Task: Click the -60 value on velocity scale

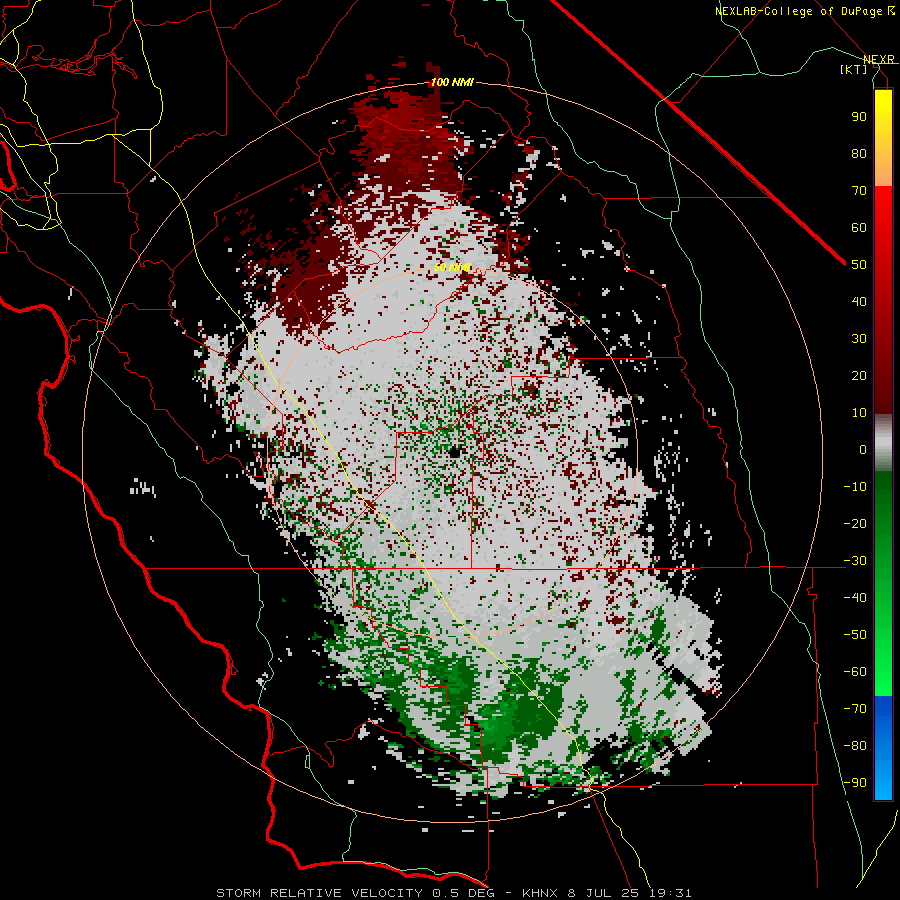Action: 855,672
